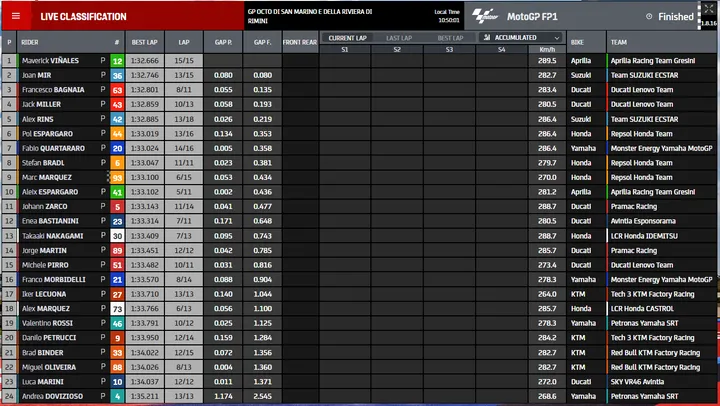Sort by the Best Lap column header
This screenshot has height=406, width=720.
(x=145, y=42)
